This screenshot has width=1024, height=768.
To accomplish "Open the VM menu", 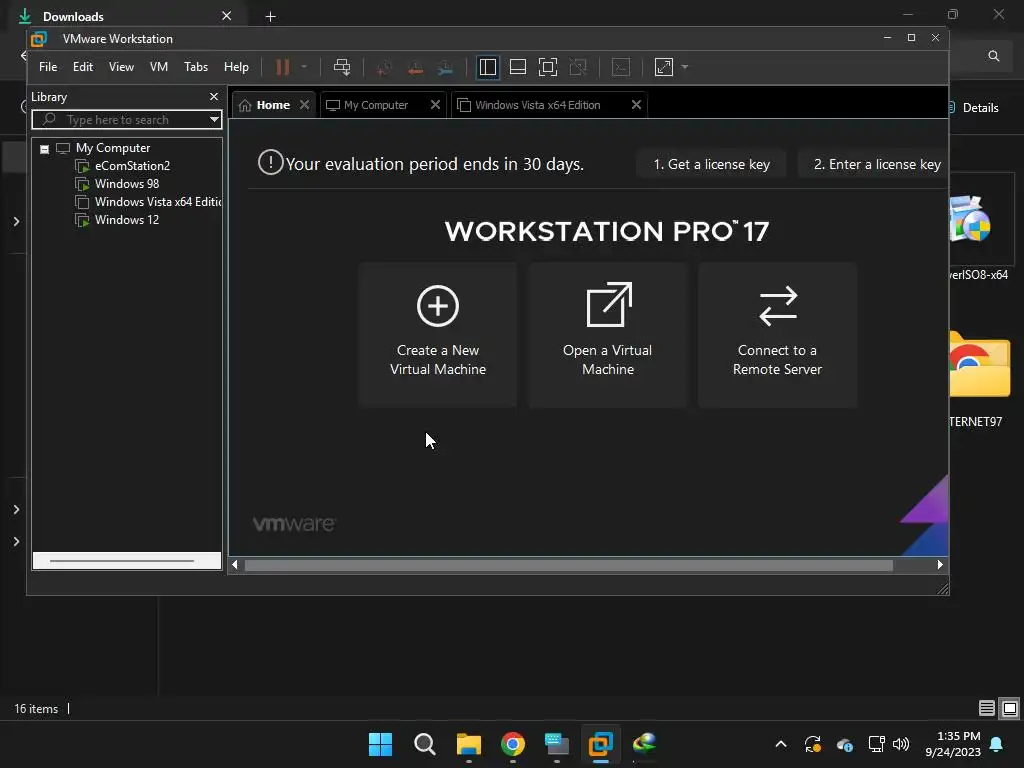I will pyautogui.click(x=159, y=67).
